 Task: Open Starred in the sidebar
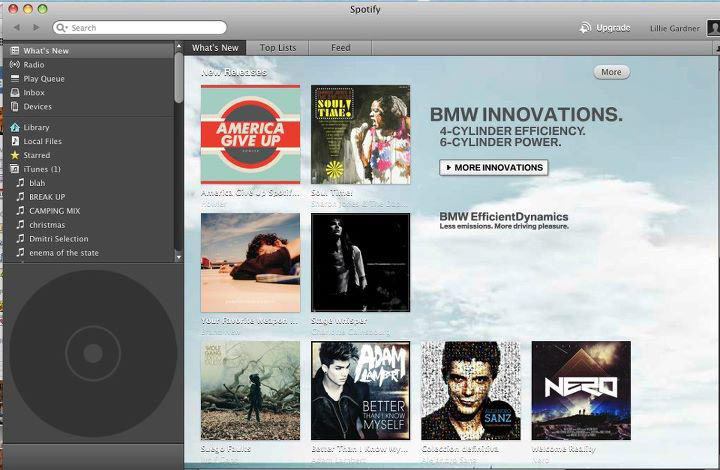click(x=89, y=155)
